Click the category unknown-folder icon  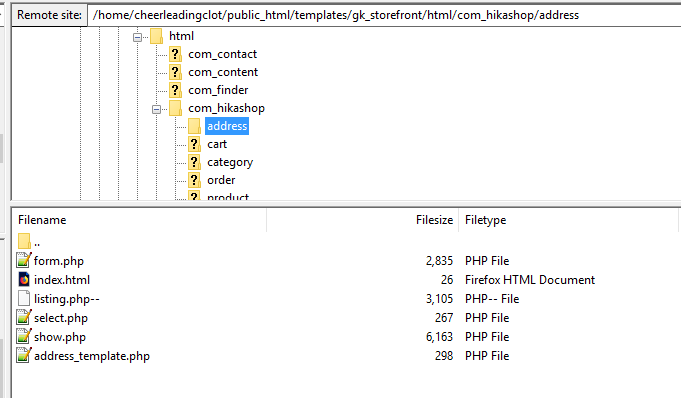(x=194, y=162)
